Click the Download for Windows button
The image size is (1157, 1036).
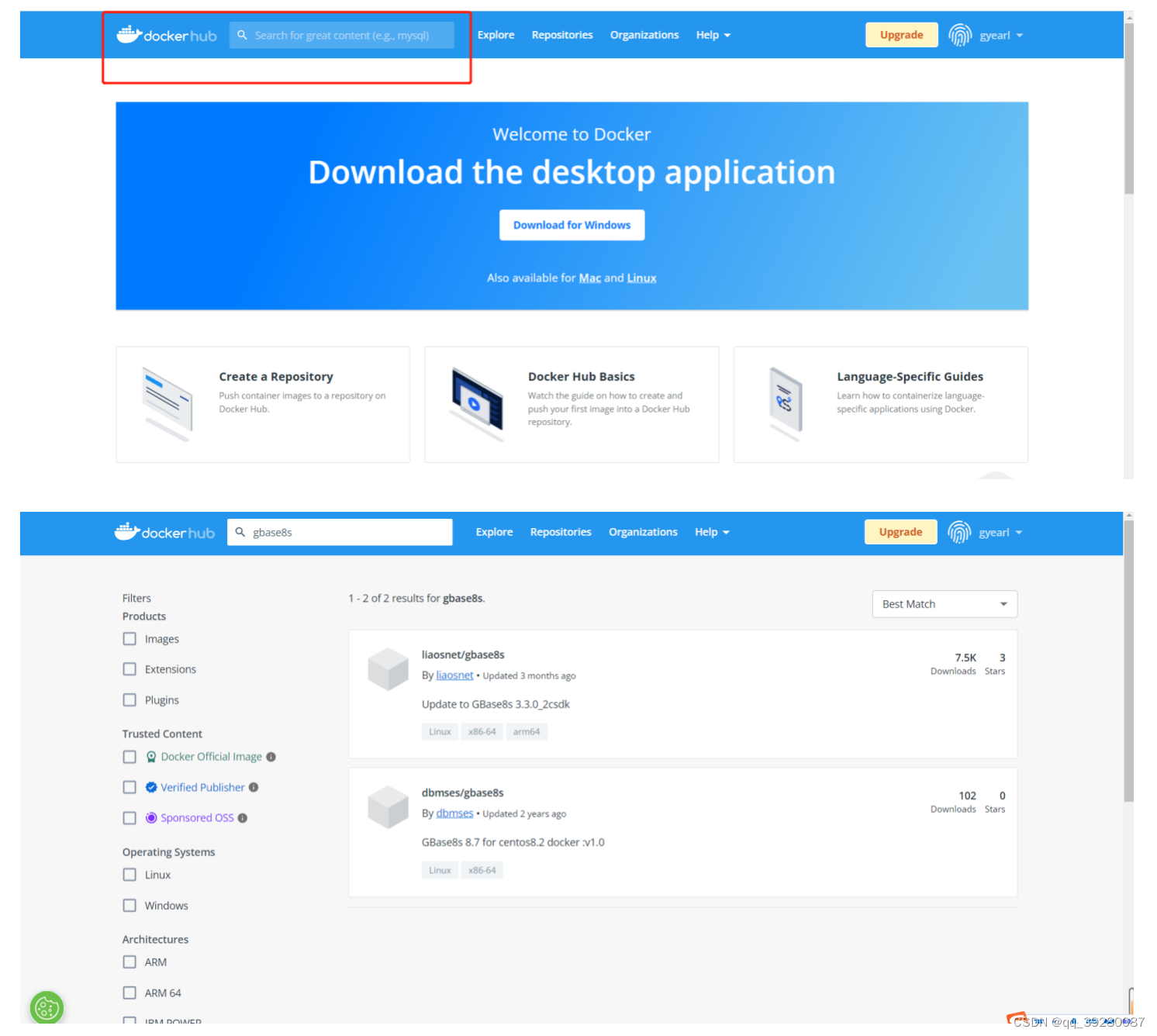click(572, 225)
